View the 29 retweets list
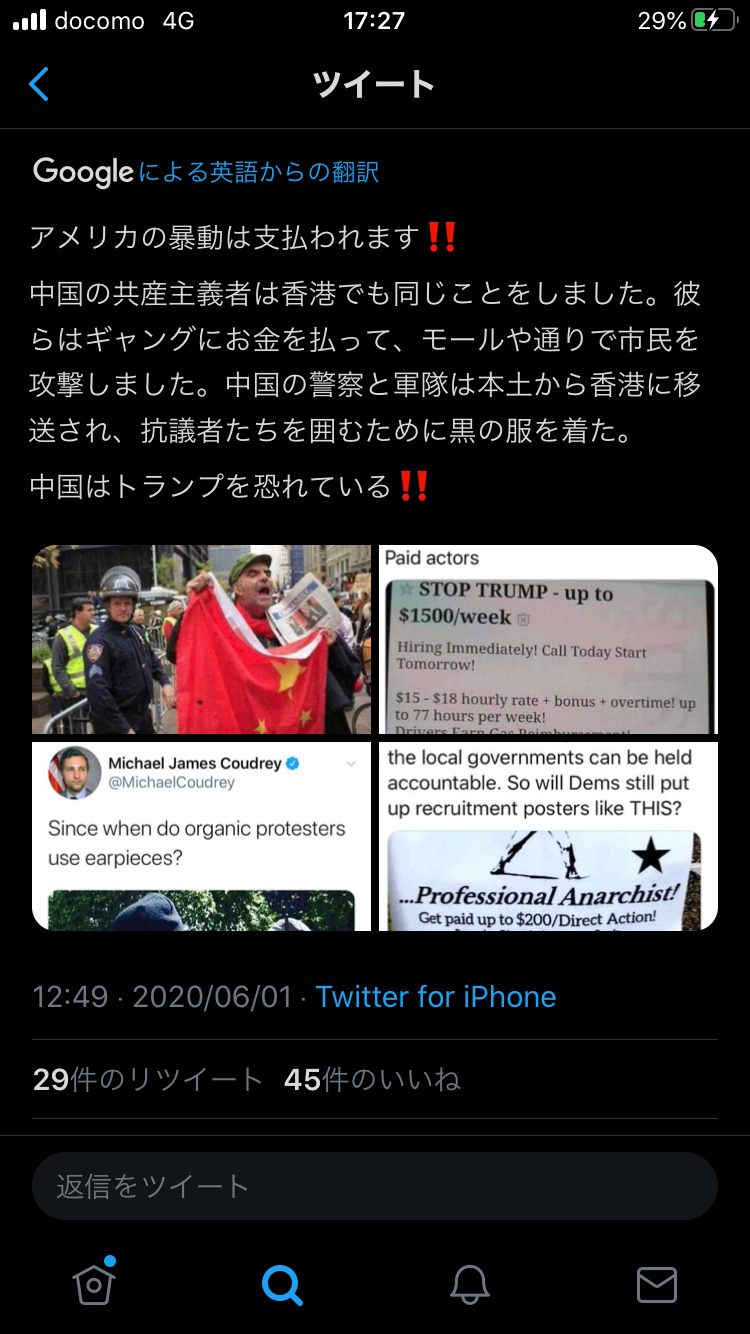 click(148, 1080)
